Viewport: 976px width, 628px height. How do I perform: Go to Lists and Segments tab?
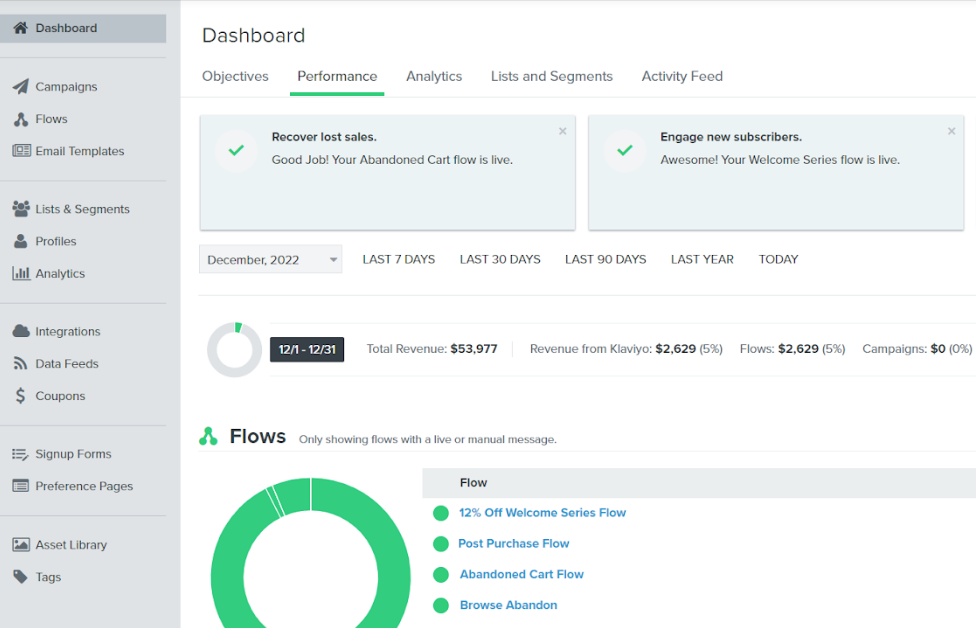coord(551,76)
